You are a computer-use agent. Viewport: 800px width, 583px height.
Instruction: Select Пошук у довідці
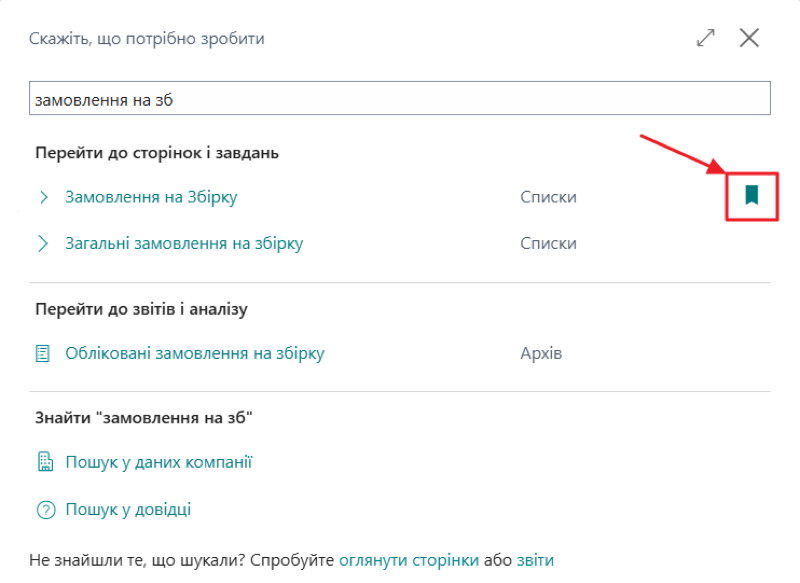128,510
